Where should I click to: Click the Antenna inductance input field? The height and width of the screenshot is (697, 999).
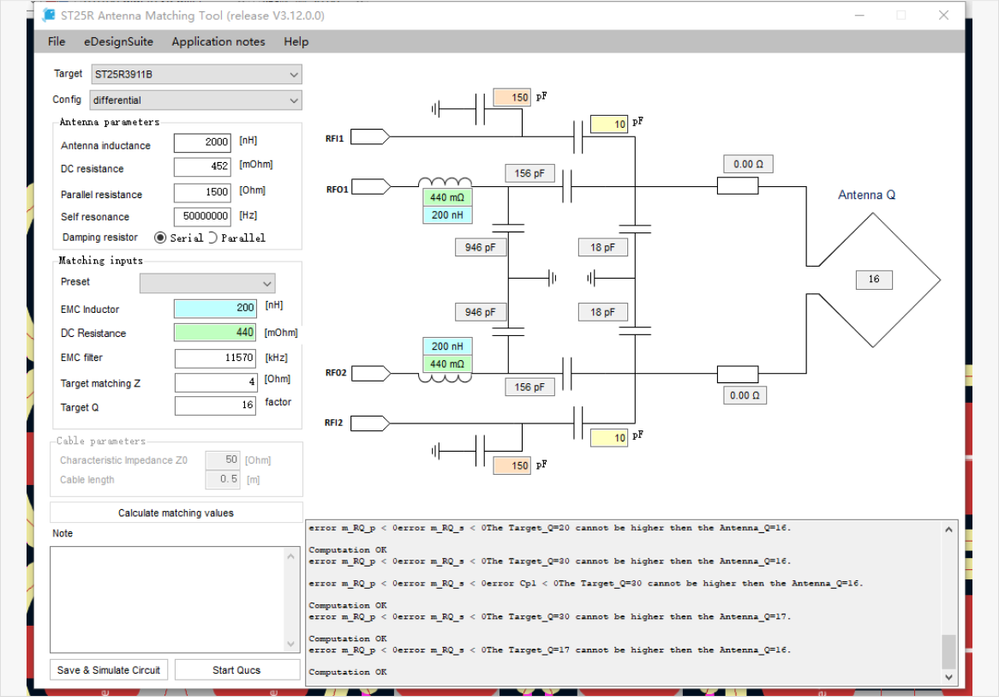(202, 144)
